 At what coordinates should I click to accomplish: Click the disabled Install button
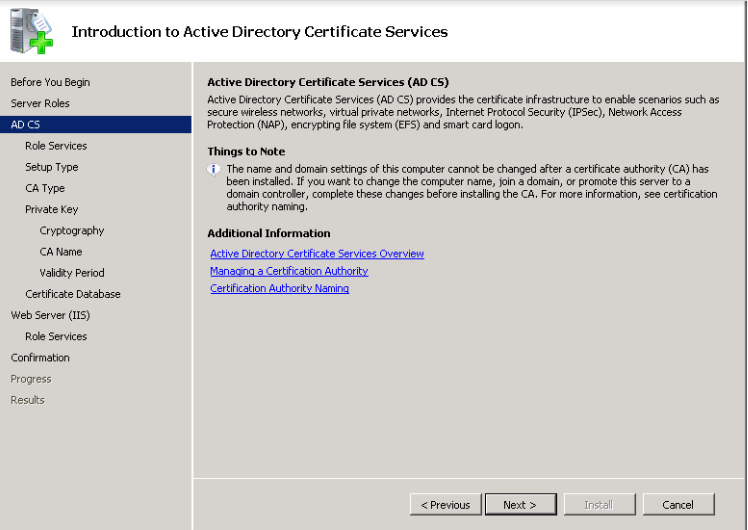pos(599,504)
